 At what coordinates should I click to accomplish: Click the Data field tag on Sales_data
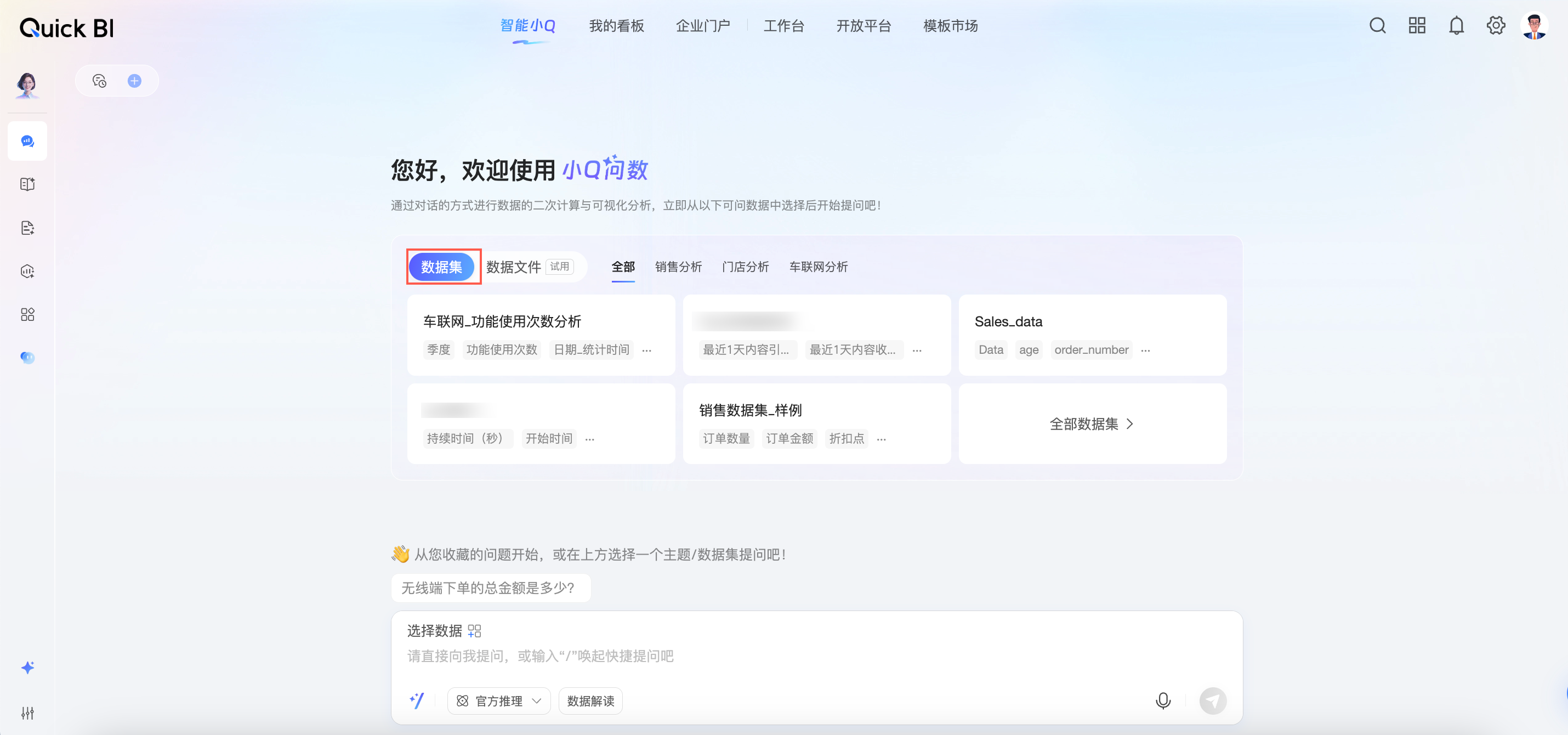[x=991, y=350]
